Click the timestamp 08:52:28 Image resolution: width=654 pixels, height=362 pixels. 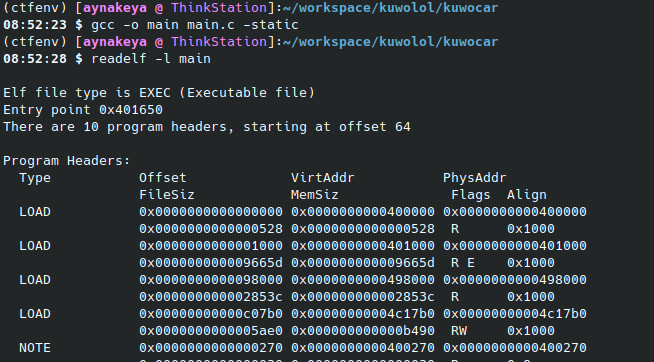click(35, 59)
